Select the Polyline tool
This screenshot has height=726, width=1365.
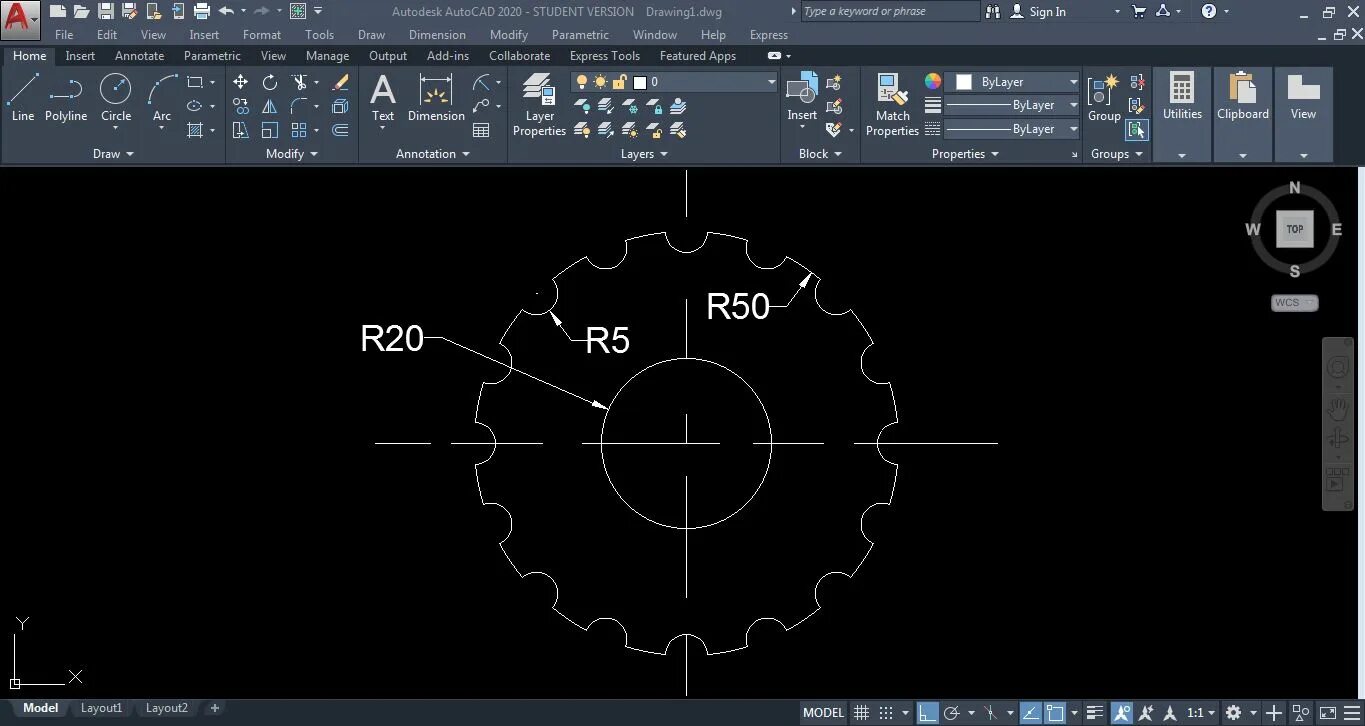click(65, 97)
